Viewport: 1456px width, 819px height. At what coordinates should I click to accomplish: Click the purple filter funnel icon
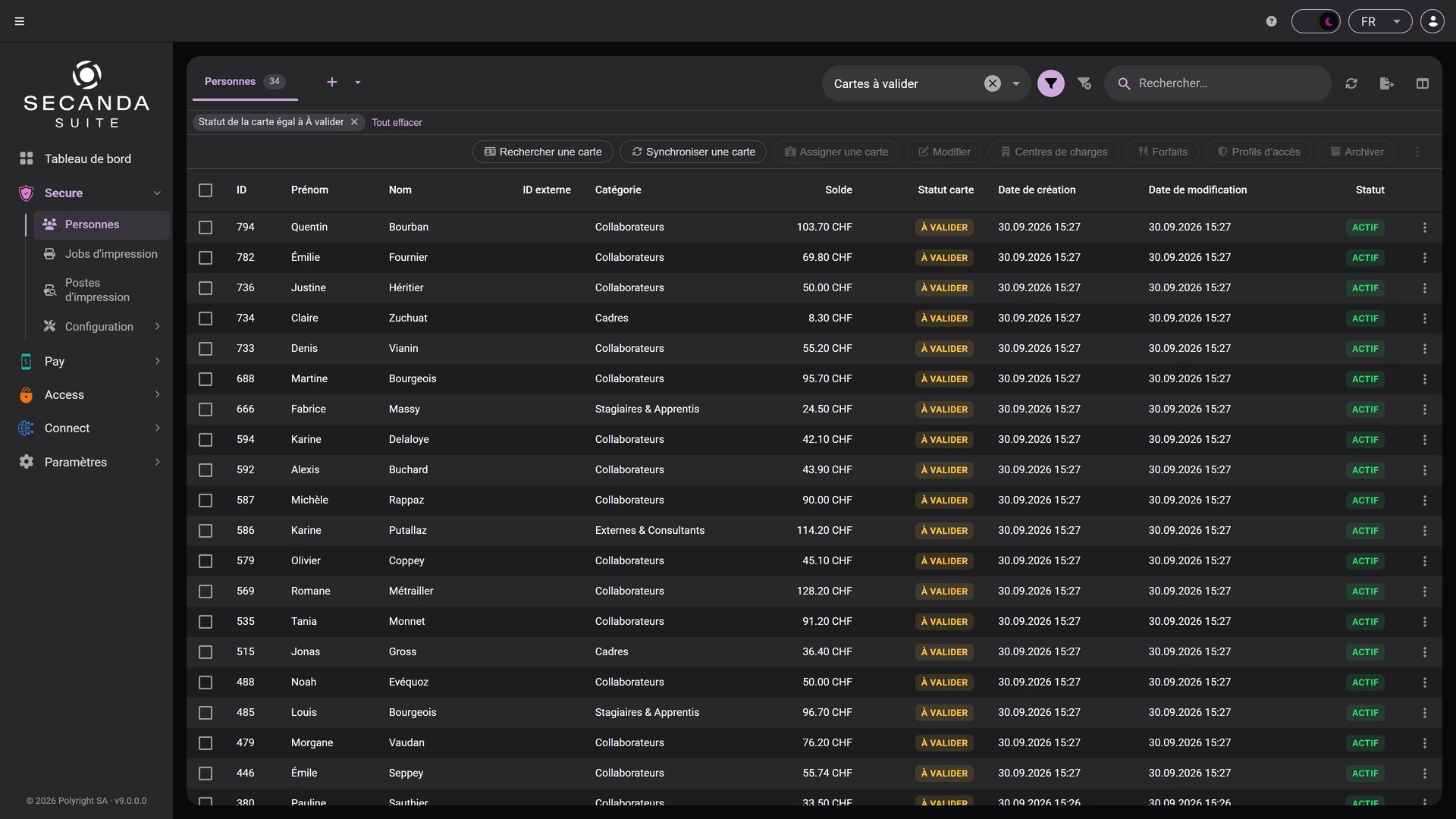pyautogui.click(x=1051, y=83)
